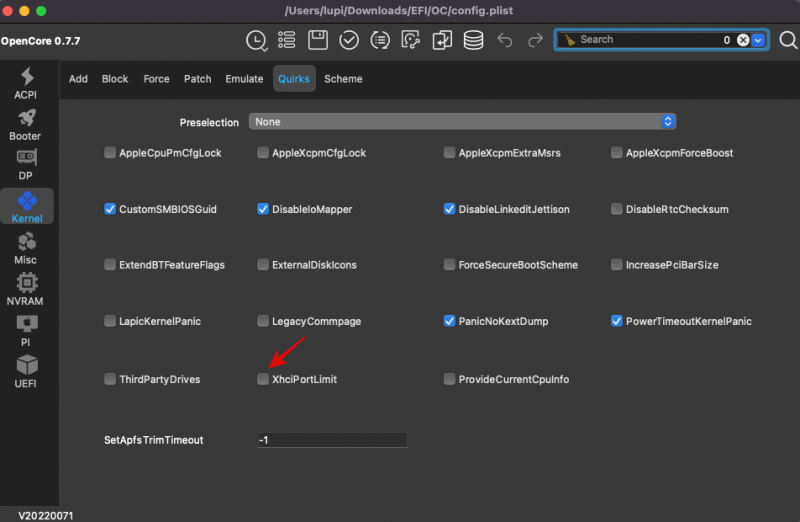Open the ACPI section in sidebar
This screenshot has width=800, height=522.
tap(26, 84)
